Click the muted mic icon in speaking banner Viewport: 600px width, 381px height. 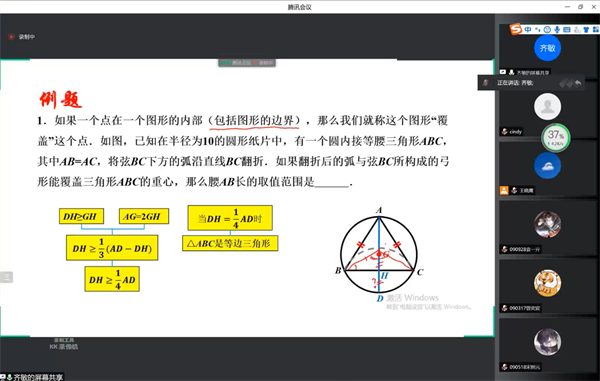pyautogui.click(x=486, y=83)
